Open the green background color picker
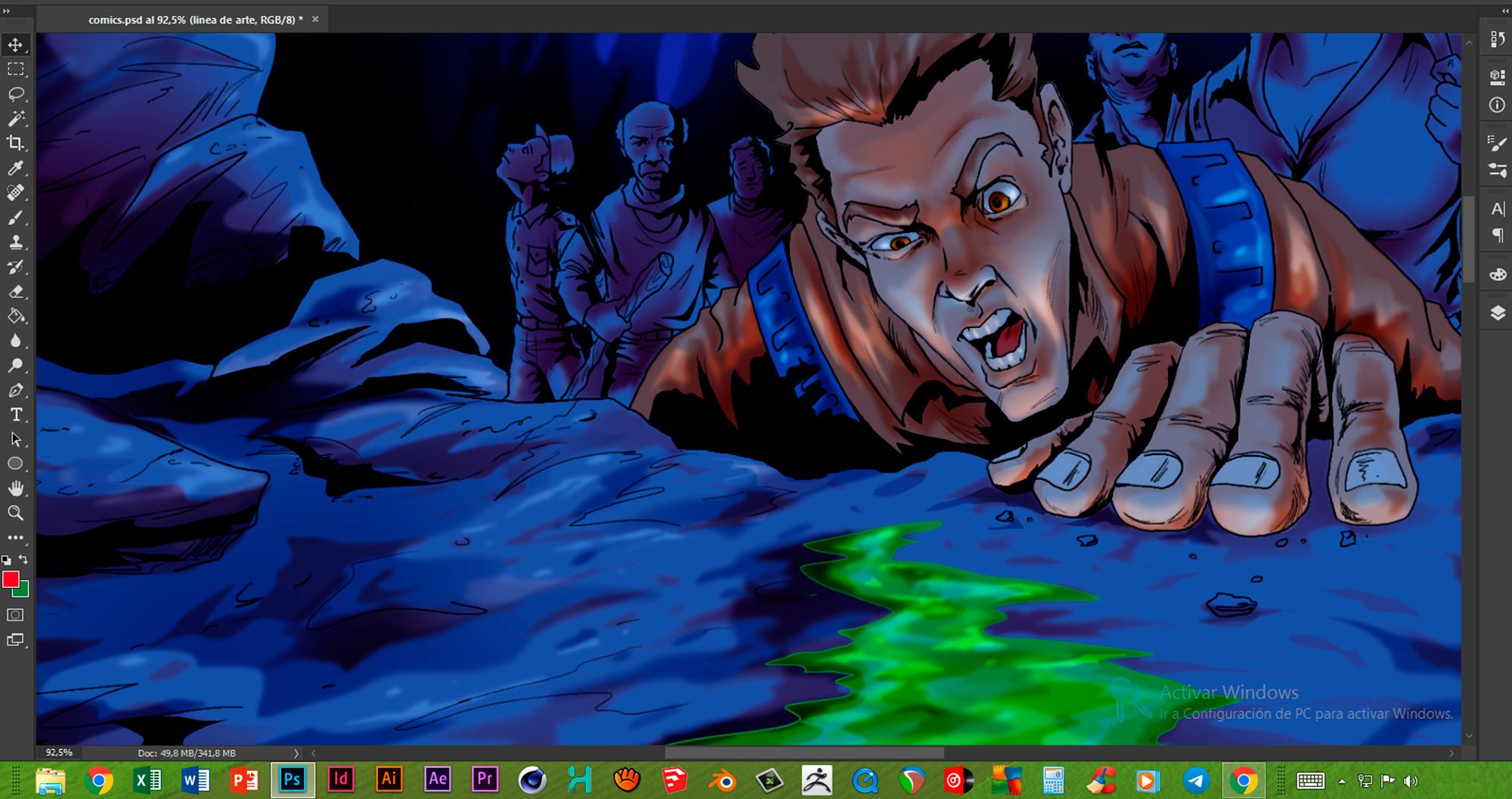This screenshot has width=1512, height=799. pos(24,591)
